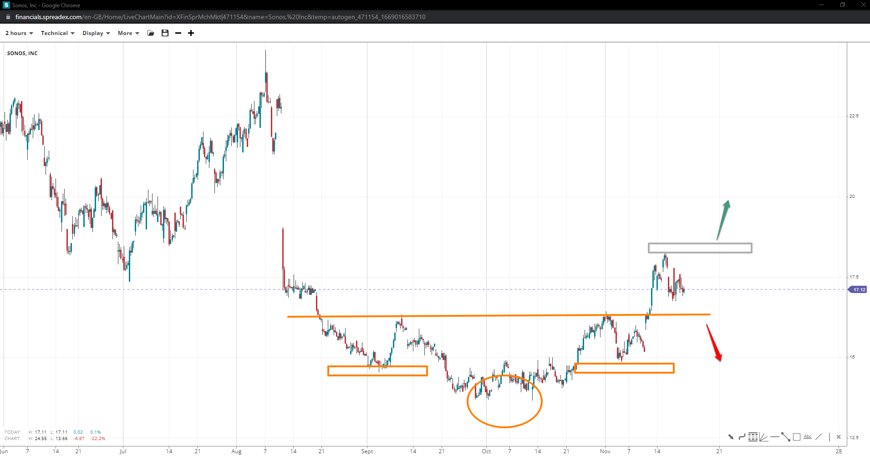Zoom out using the minus icon
This screenshot has width=870, height=461.
[178, 33]
